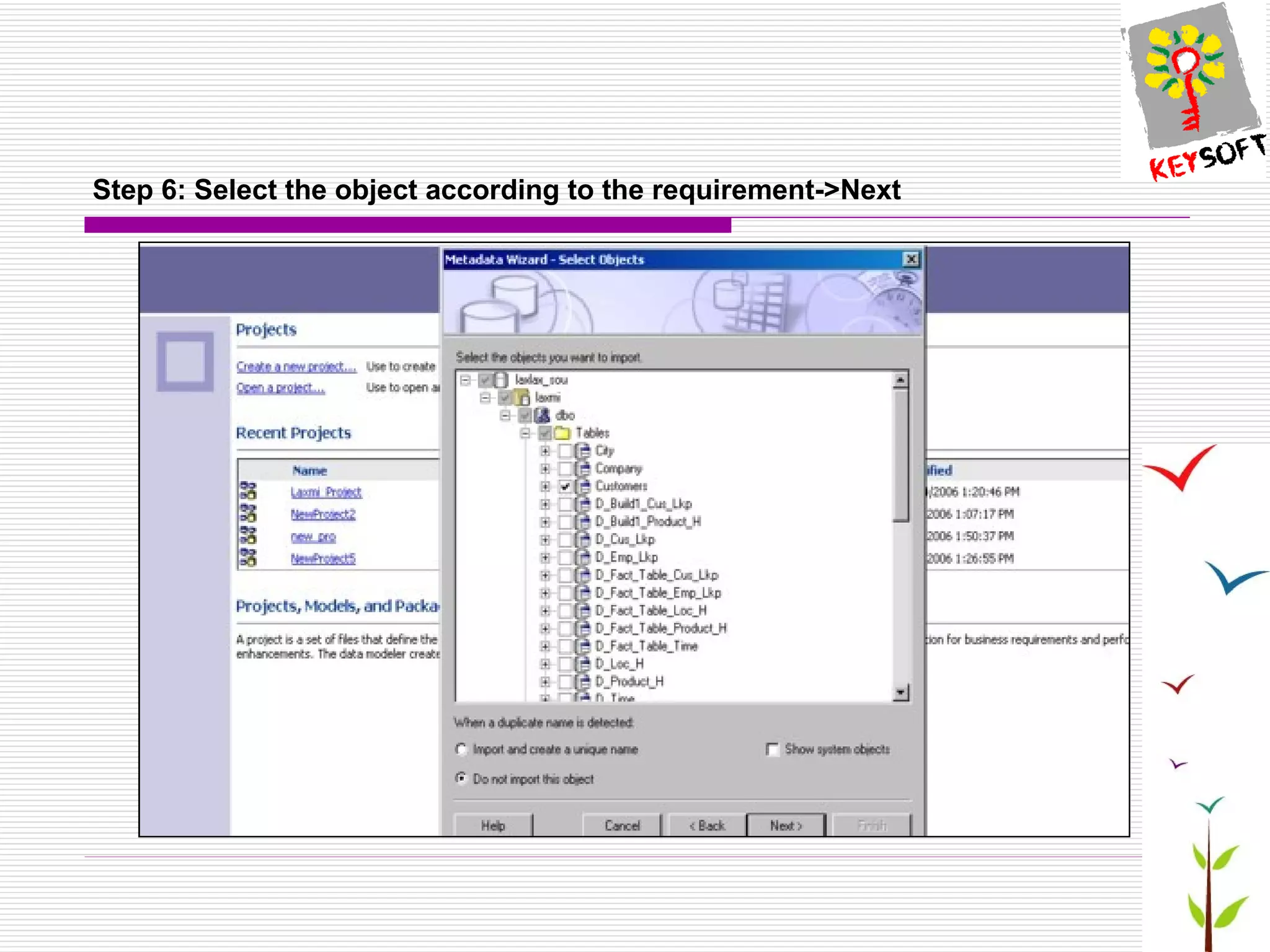Click the D_Fact_Table_Emp_Lkp table icon
Viewport: 1270px width, 952px height.
(583, 593)
